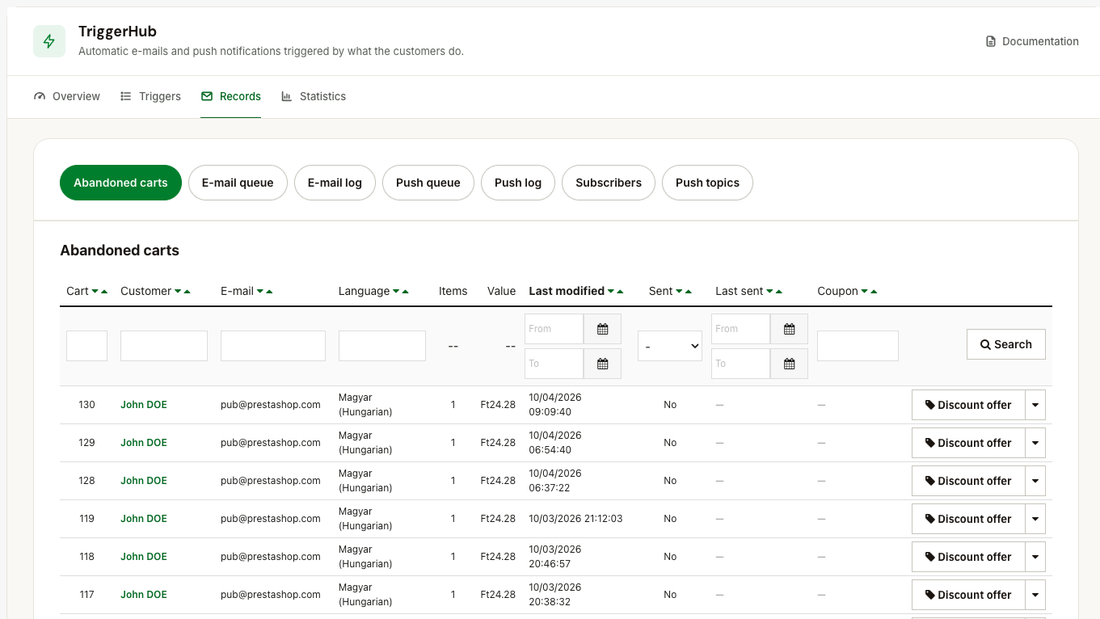Expand actions dropdown for cart 119
The image size is (1100, 619).
tap(1035, 519)
